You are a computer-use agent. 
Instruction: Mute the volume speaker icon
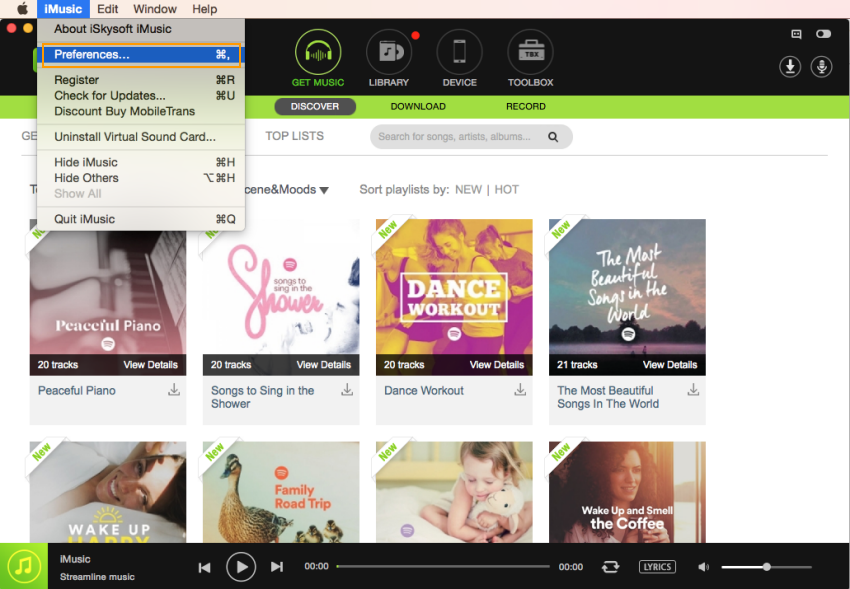coord(703,567)
